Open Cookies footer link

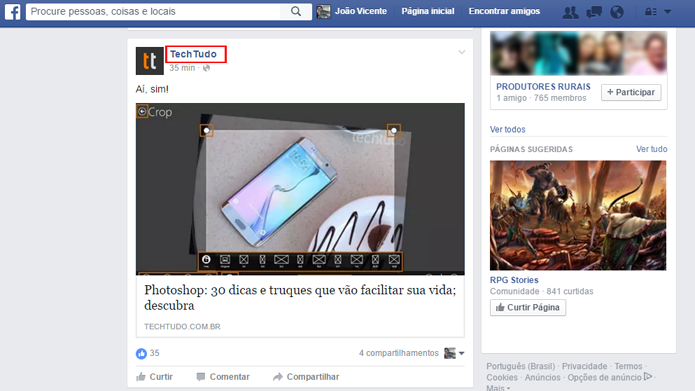point(502,378)
